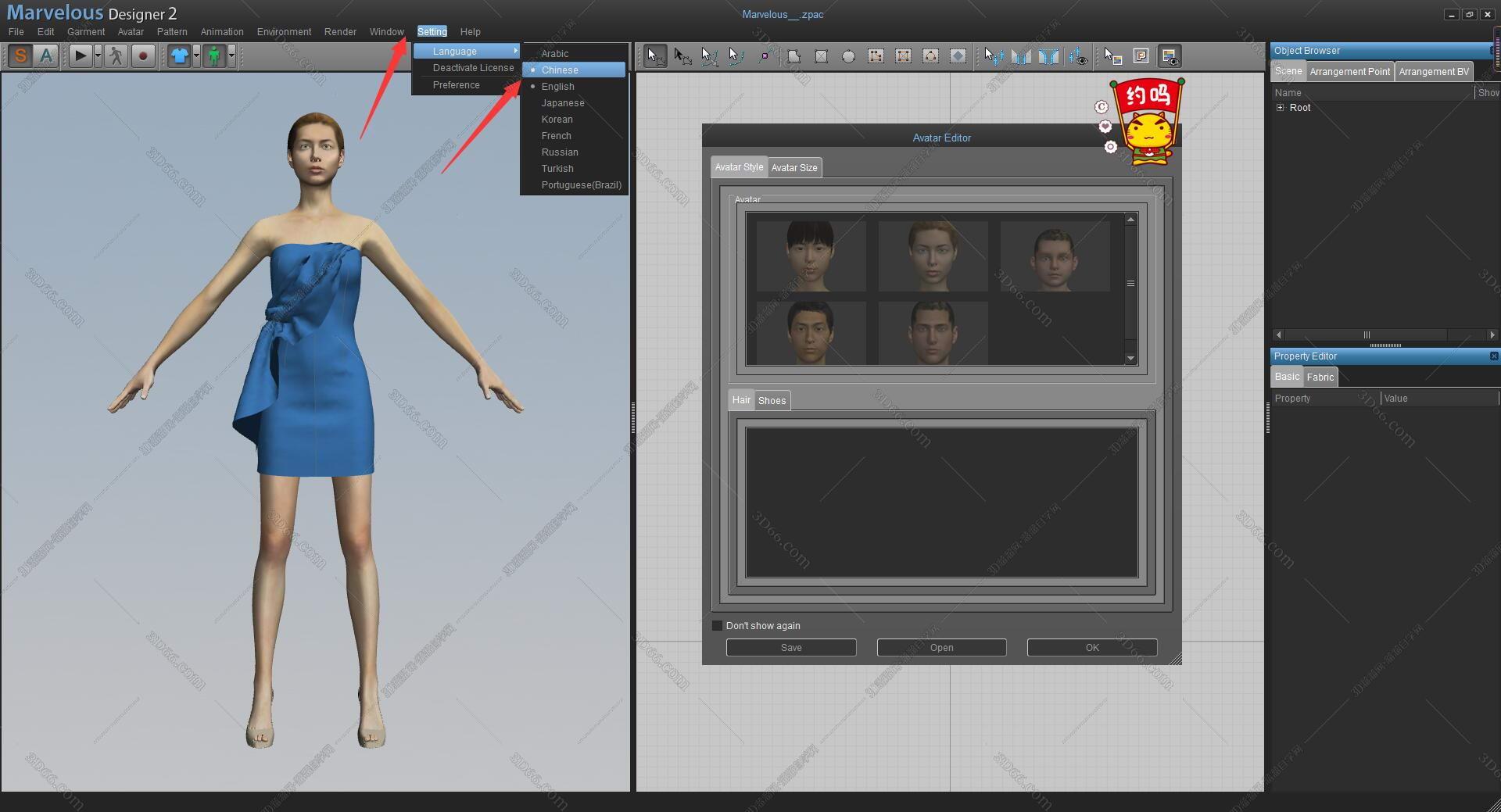Toggle the blue T-shirt garment display icon
1501x812 pixels.
tap(180, 55)
